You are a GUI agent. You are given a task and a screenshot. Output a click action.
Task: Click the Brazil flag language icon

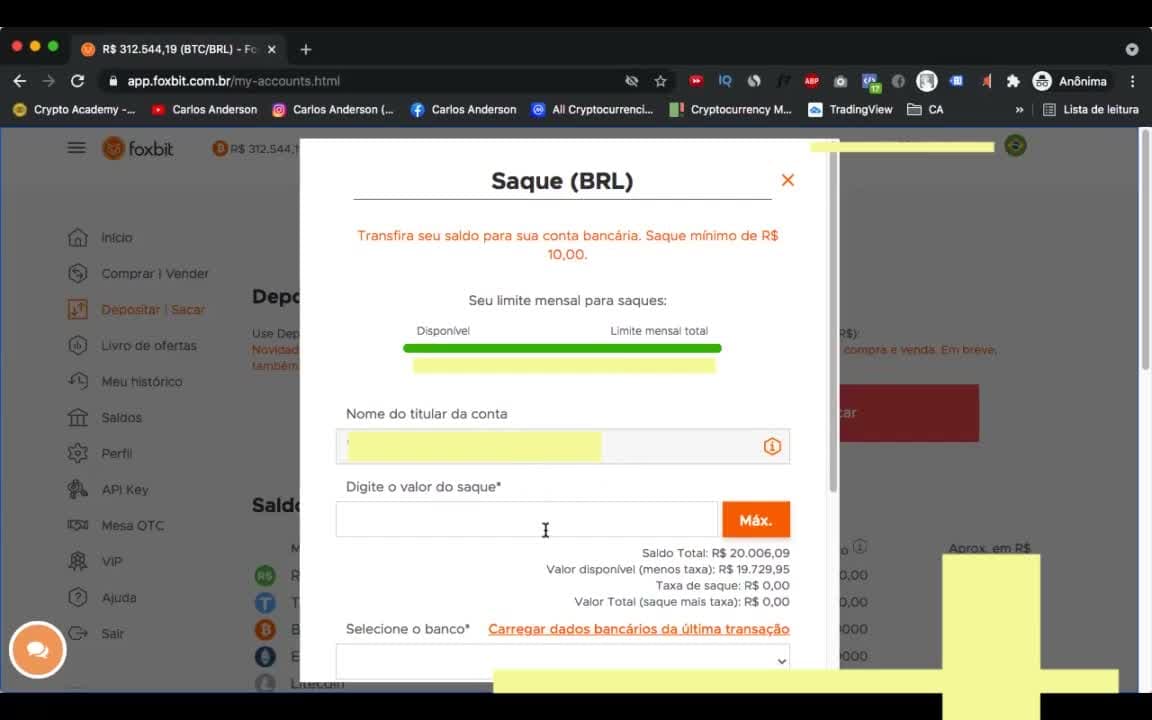[x=1015, y=145]
